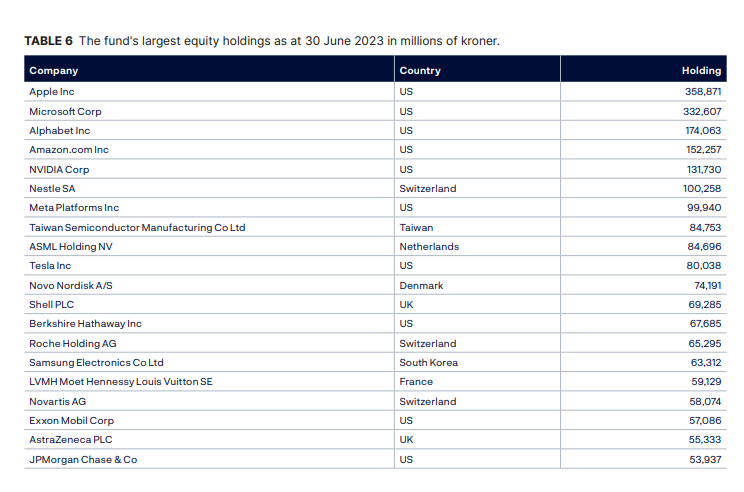
Task: Click the Meta Platforms Inc cell
Action: [74, 208]
